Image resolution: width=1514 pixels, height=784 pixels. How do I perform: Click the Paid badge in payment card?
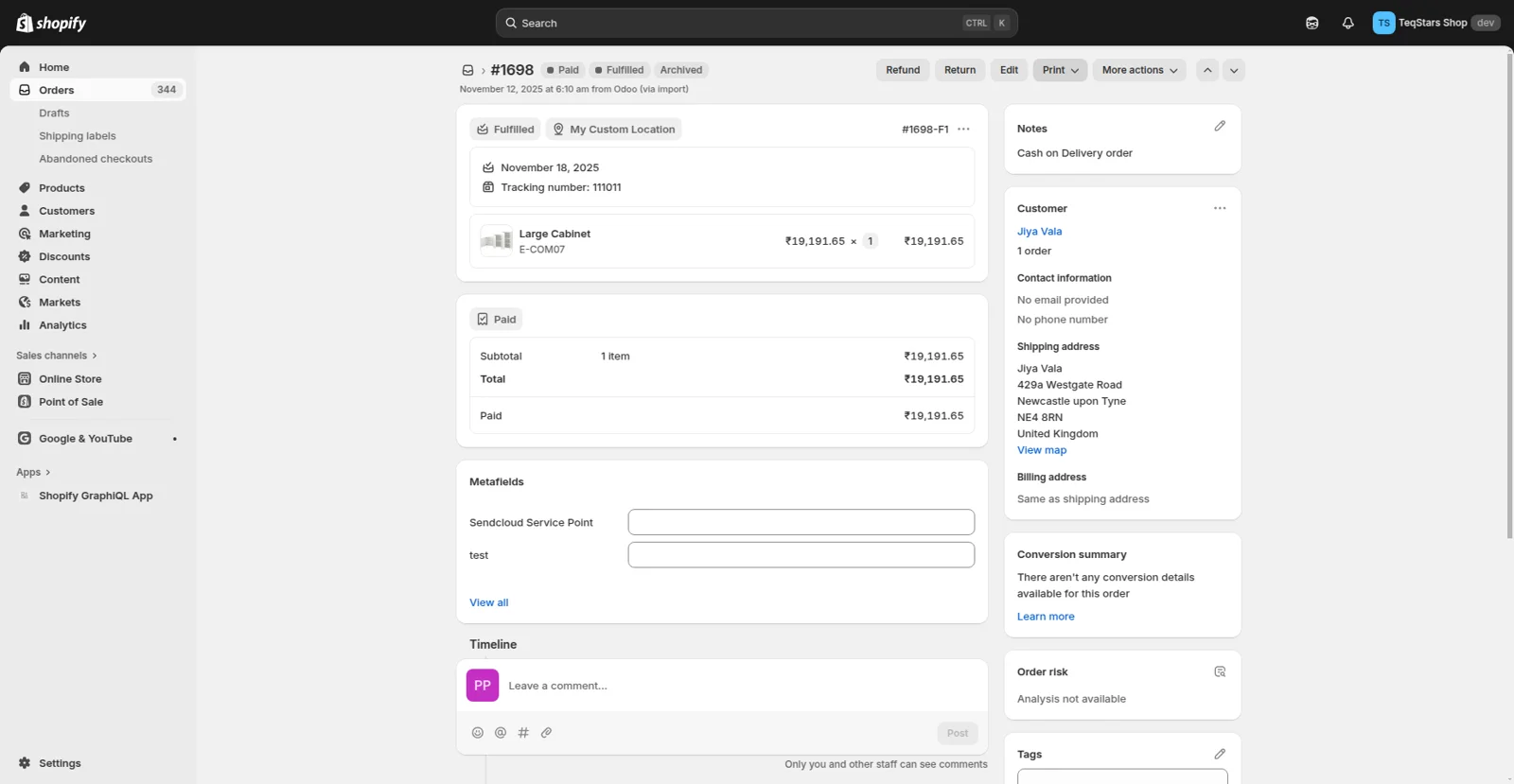pos(496,320)
